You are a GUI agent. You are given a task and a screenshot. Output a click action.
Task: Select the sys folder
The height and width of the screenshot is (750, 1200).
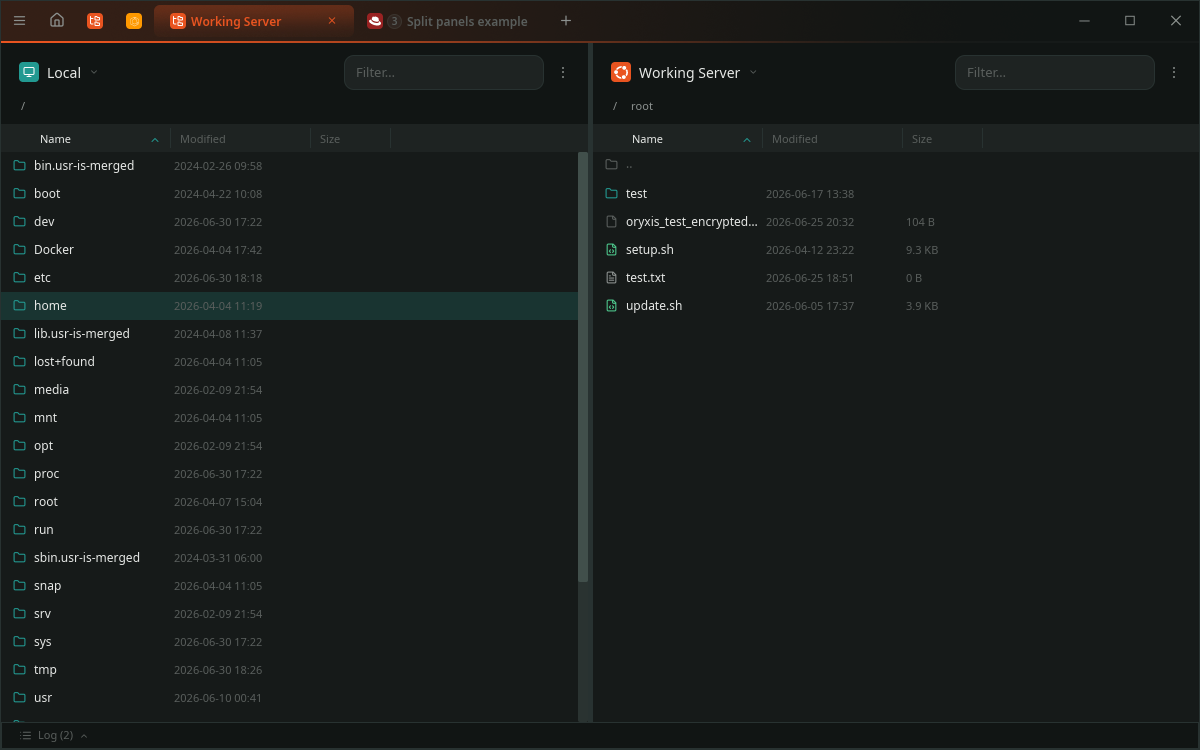point(289,642)
